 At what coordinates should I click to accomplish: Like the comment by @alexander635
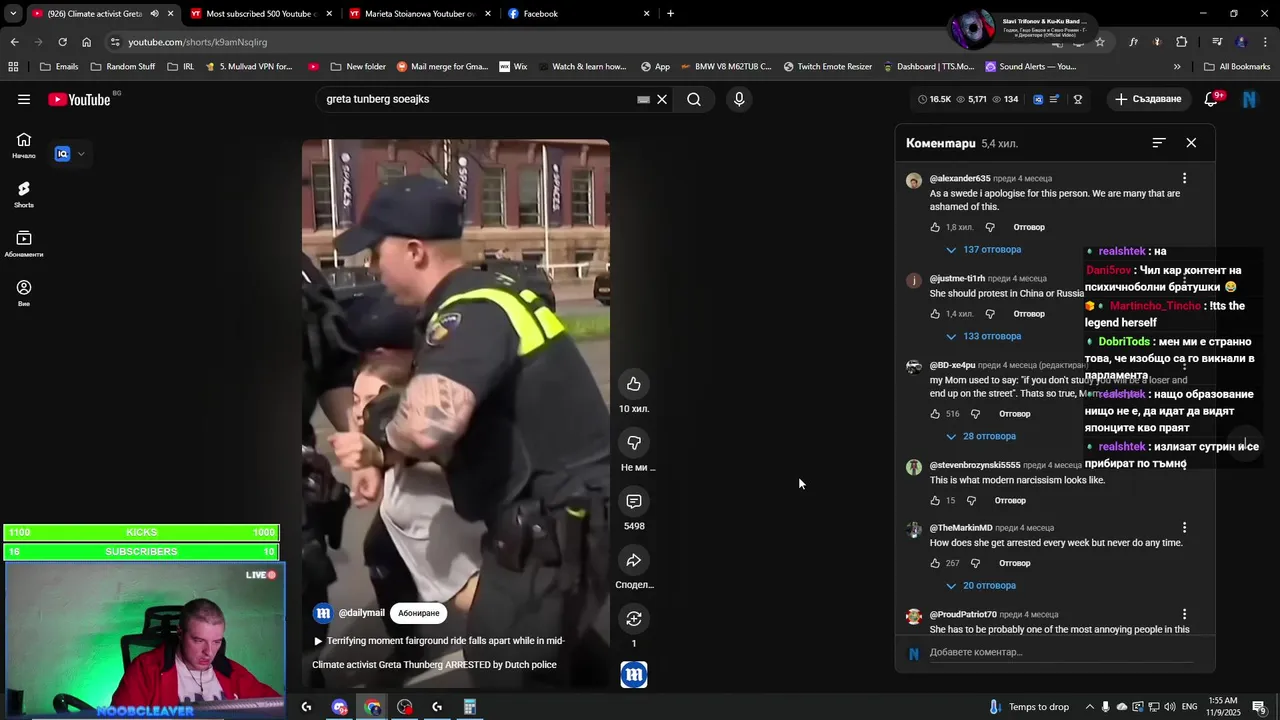935,228
